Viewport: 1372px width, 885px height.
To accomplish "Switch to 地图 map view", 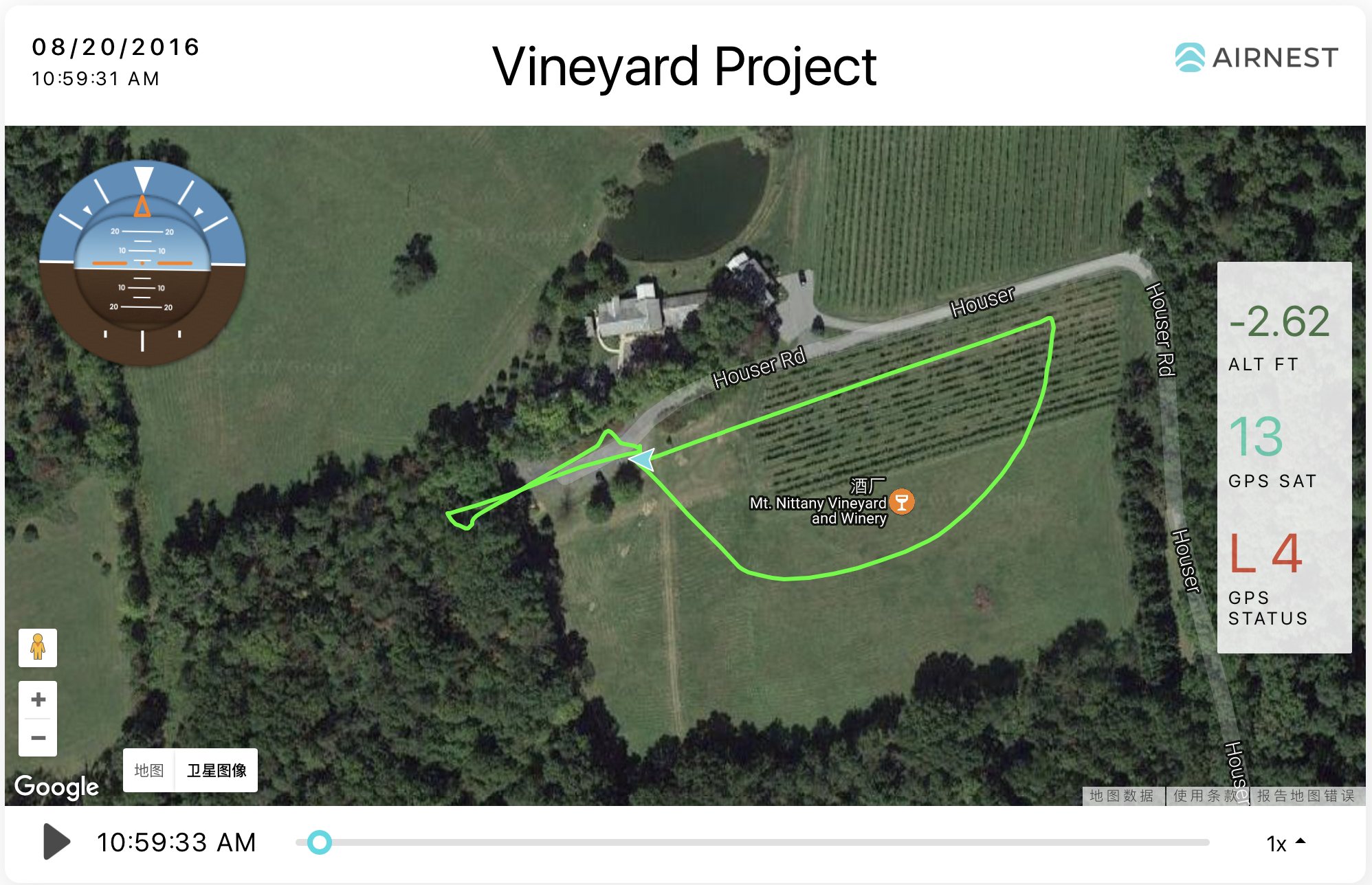I will pos(149,770).
